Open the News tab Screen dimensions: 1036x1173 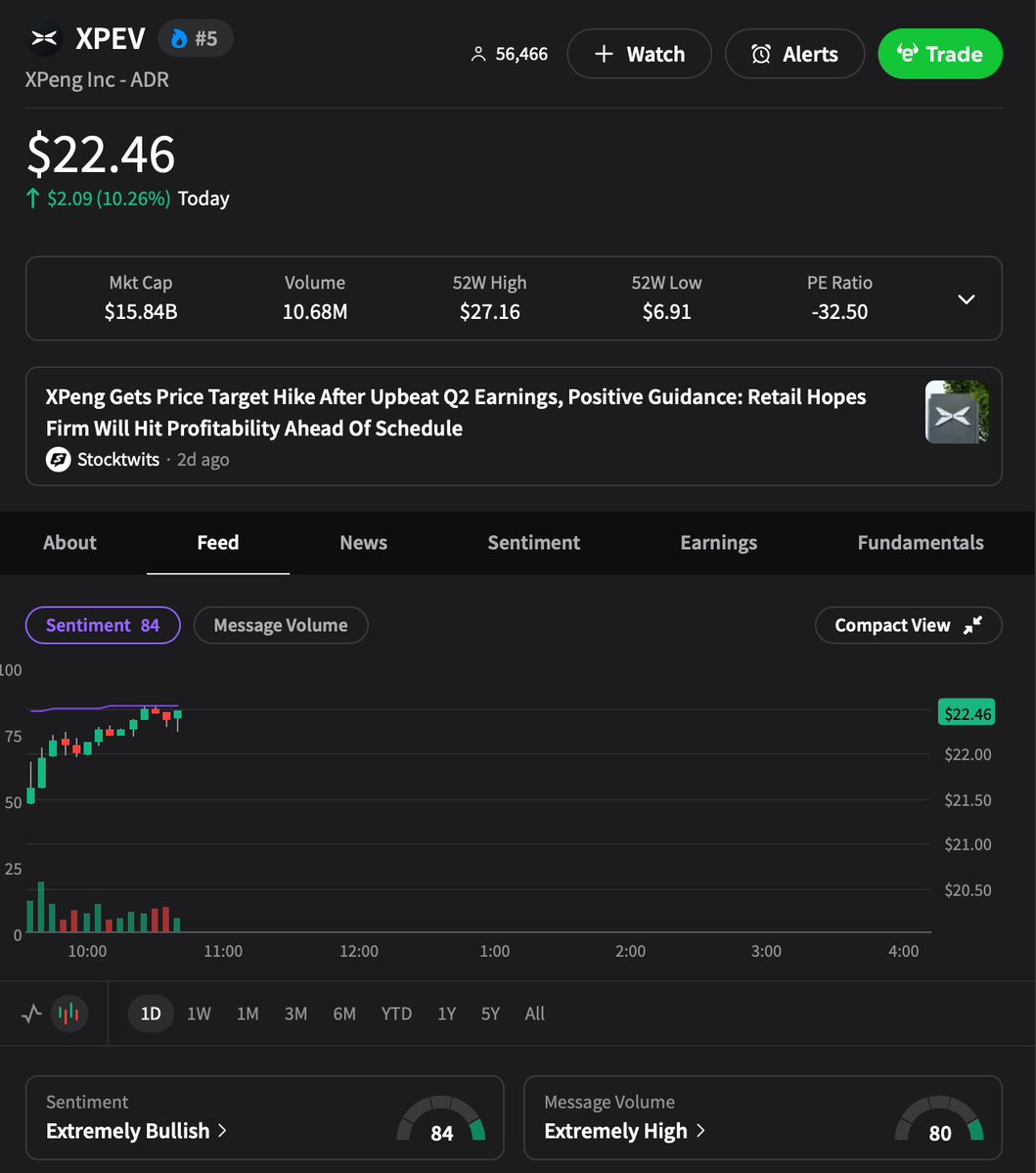click(x=364, y=542)
